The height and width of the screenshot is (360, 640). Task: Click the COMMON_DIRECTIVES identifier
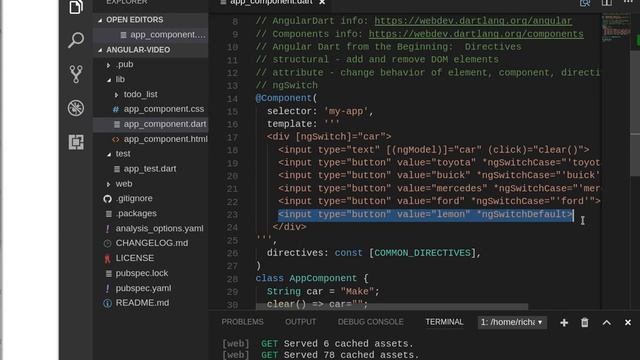click(x=422, y=253)
